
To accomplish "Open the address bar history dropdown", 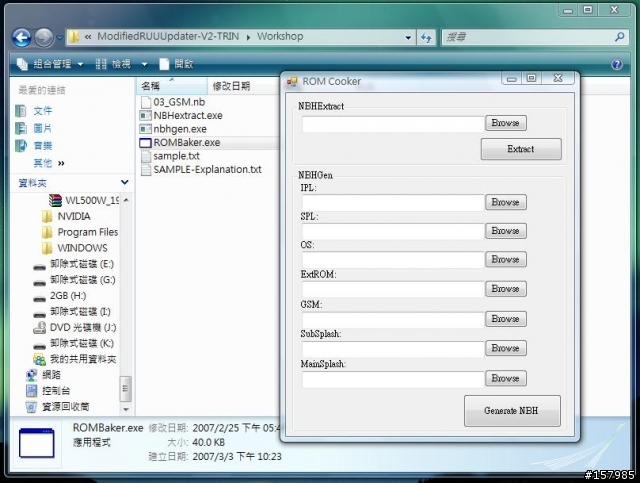I will (408, 38).
